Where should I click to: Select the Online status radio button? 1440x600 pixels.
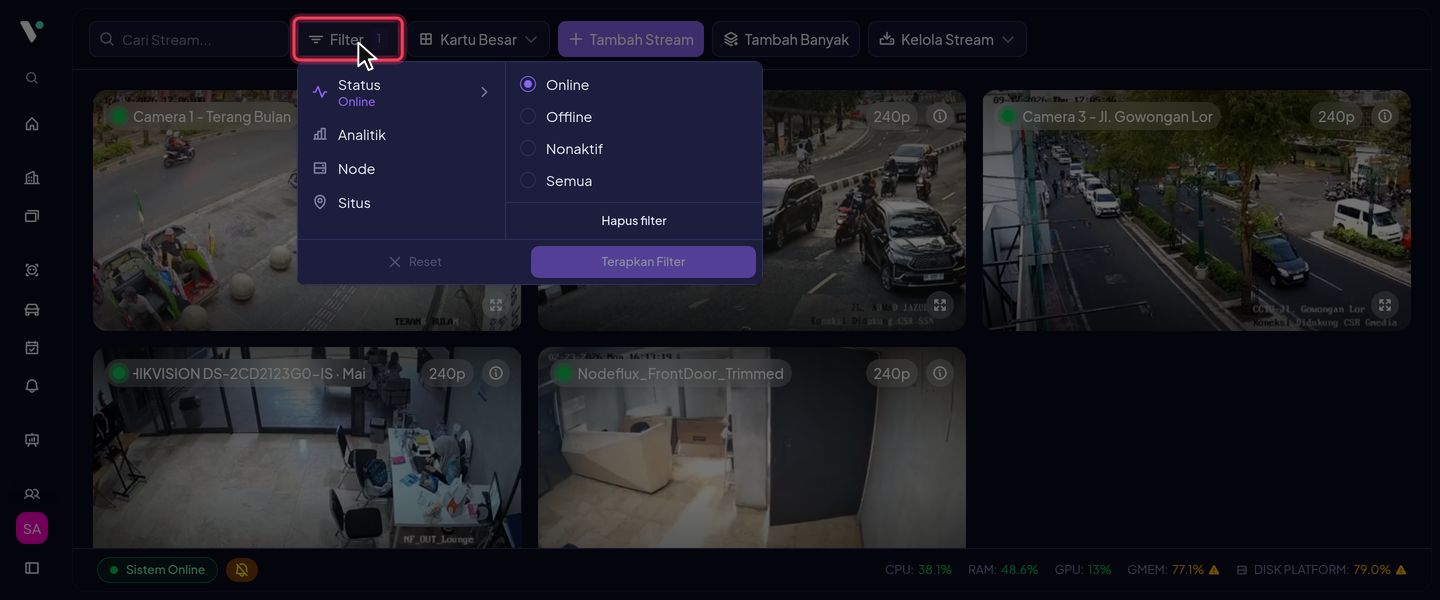[528, 85]
